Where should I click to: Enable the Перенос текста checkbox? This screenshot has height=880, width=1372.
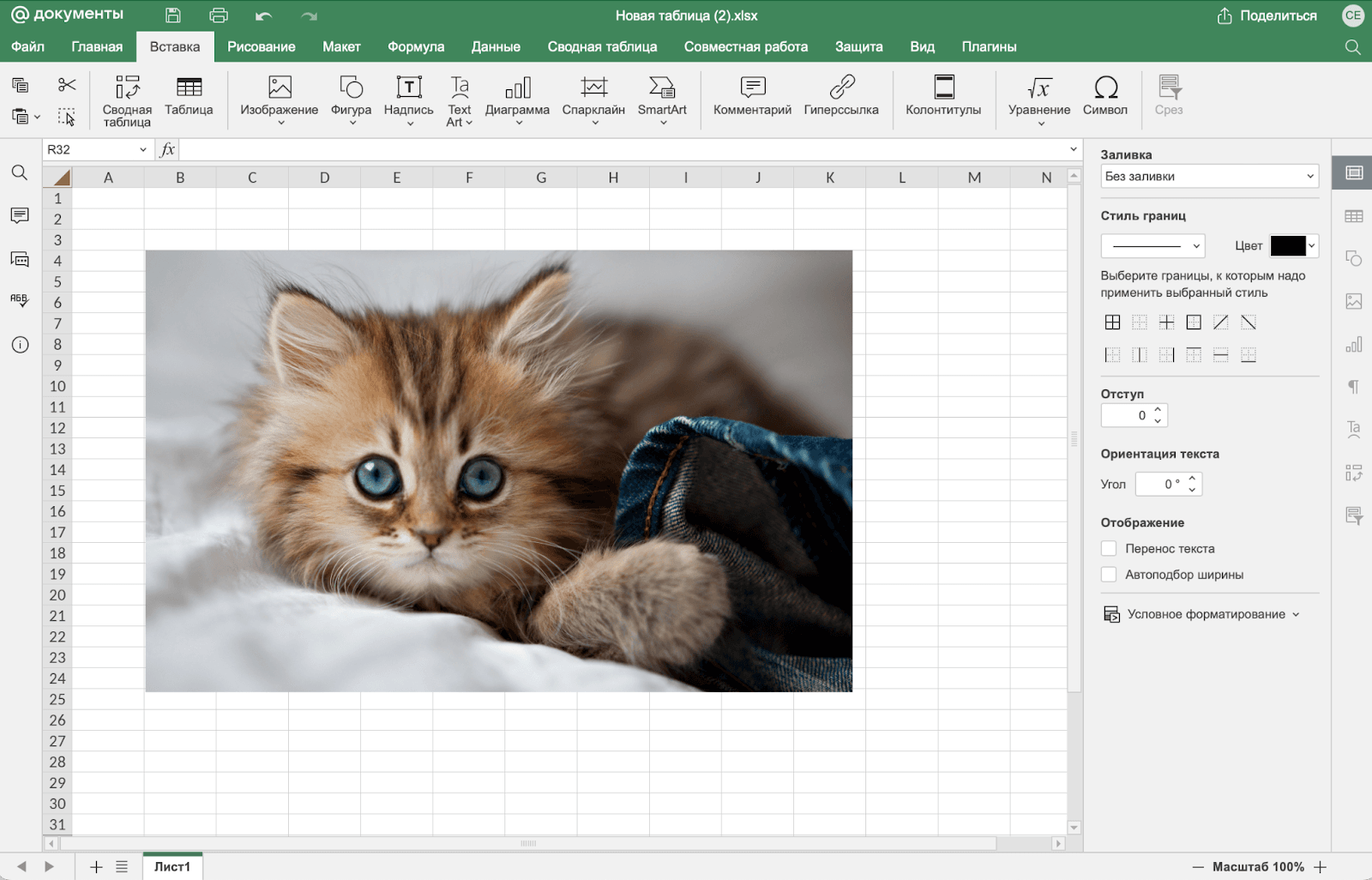coord(1109,549)
